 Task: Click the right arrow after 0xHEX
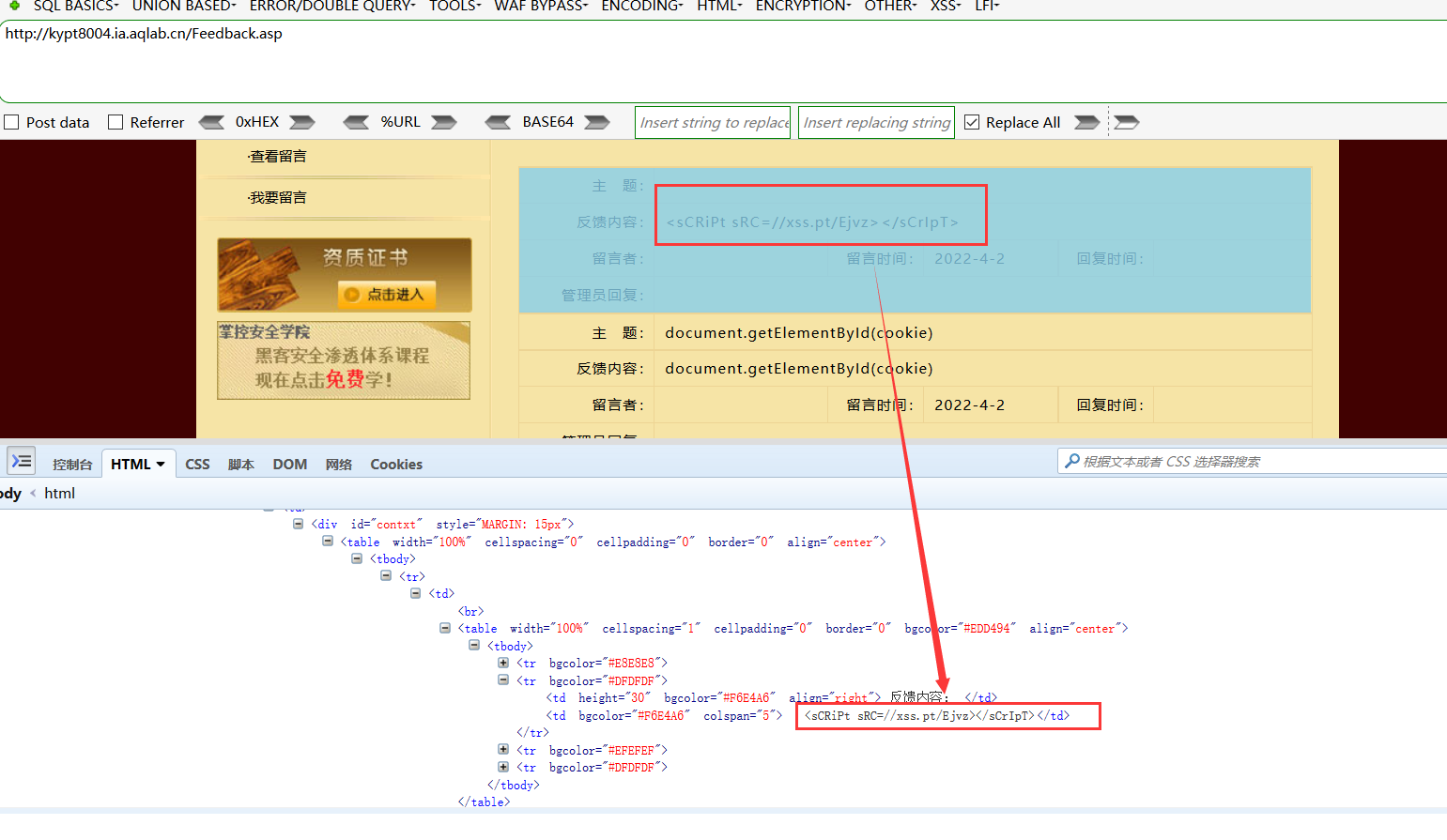click(302, 122)
